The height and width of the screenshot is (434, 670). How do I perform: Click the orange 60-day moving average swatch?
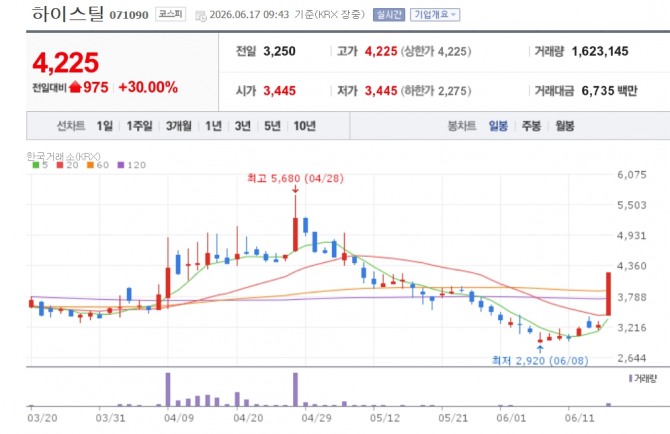(90, 165)
